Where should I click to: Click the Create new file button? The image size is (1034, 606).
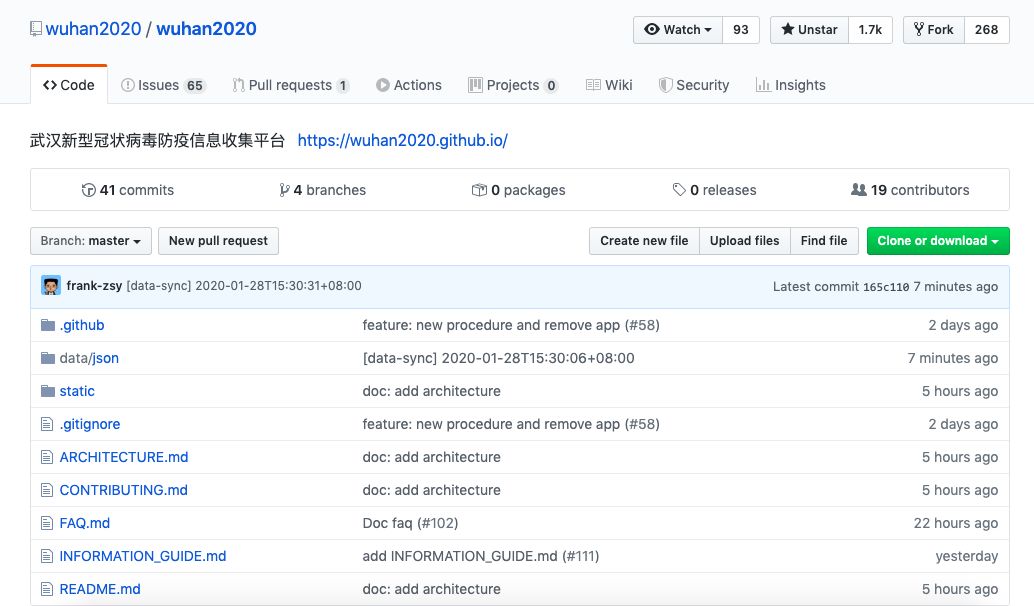tap(644, 241)
